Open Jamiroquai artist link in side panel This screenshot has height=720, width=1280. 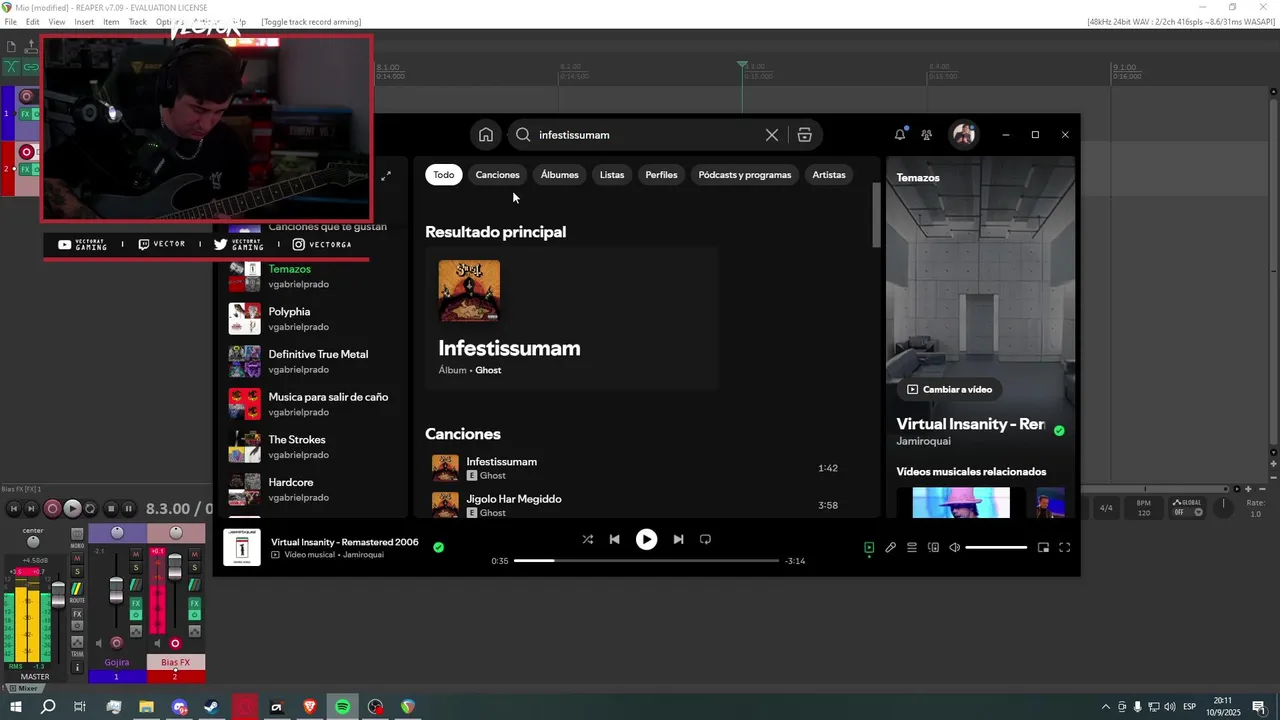tap(923, 441)
